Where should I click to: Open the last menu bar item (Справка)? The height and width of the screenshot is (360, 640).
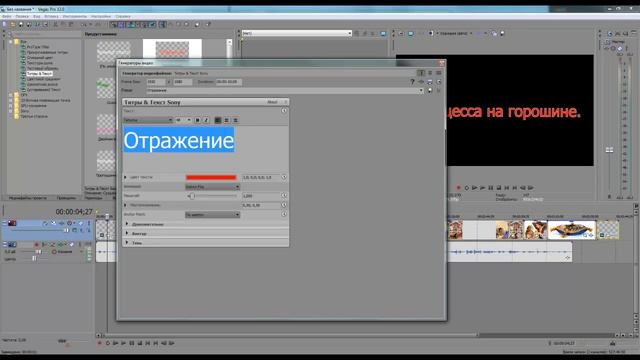click(123, 16)
